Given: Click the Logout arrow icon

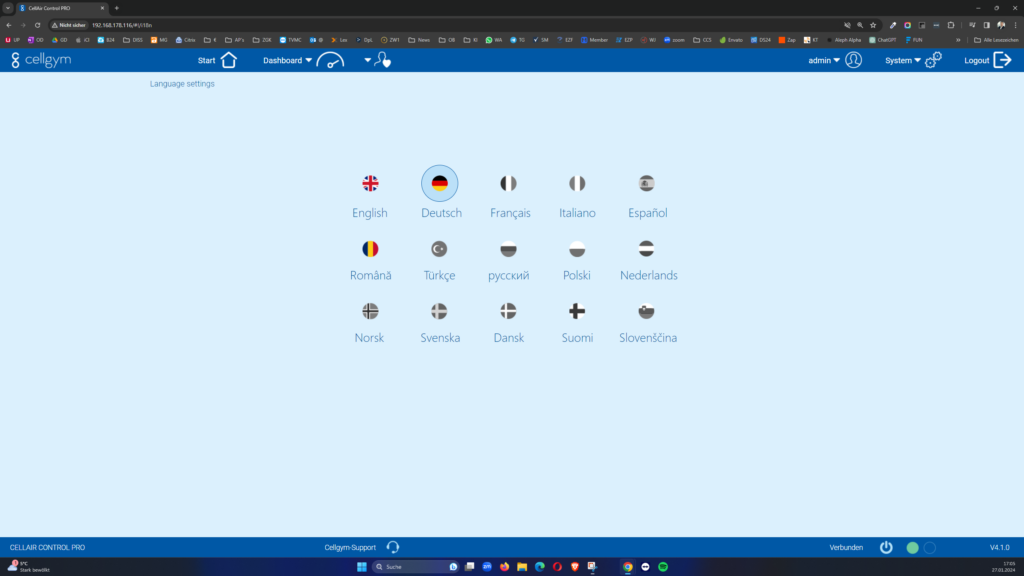Looking at the screenshot, I should tap(1002, 60).
